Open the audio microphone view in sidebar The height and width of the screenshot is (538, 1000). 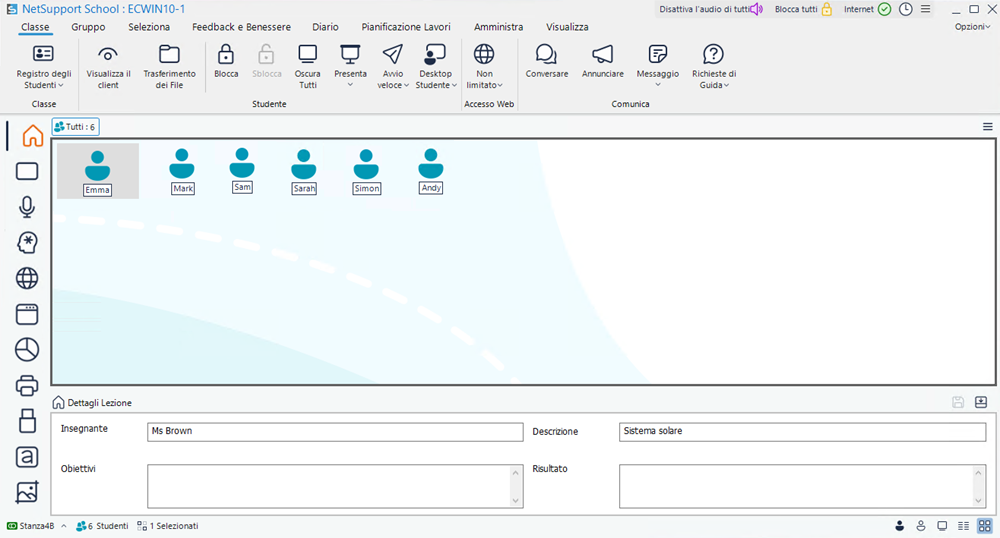click(x=27, y=207)
